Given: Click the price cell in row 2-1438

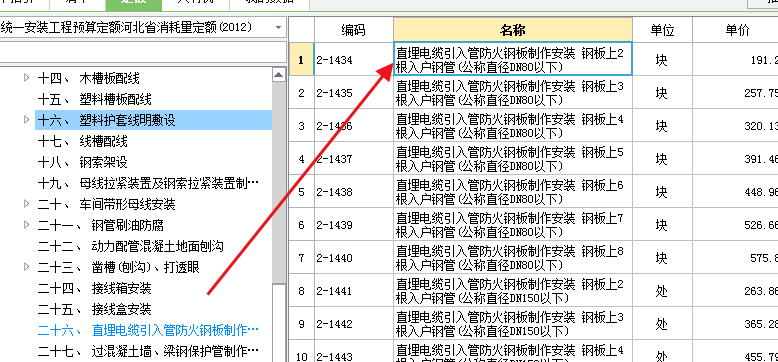Looking at the screenshot, I should pyautogui.click(x=735, y=191).
